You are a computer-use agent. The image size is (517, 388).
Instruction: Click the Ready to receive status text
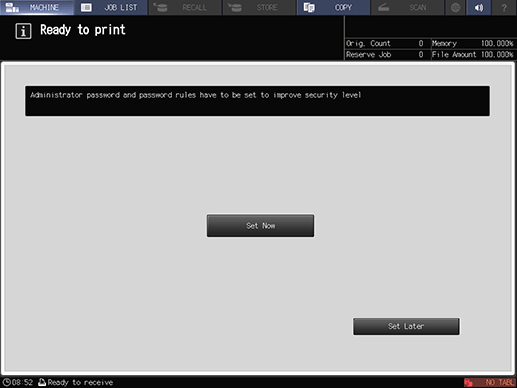[80, 382]
